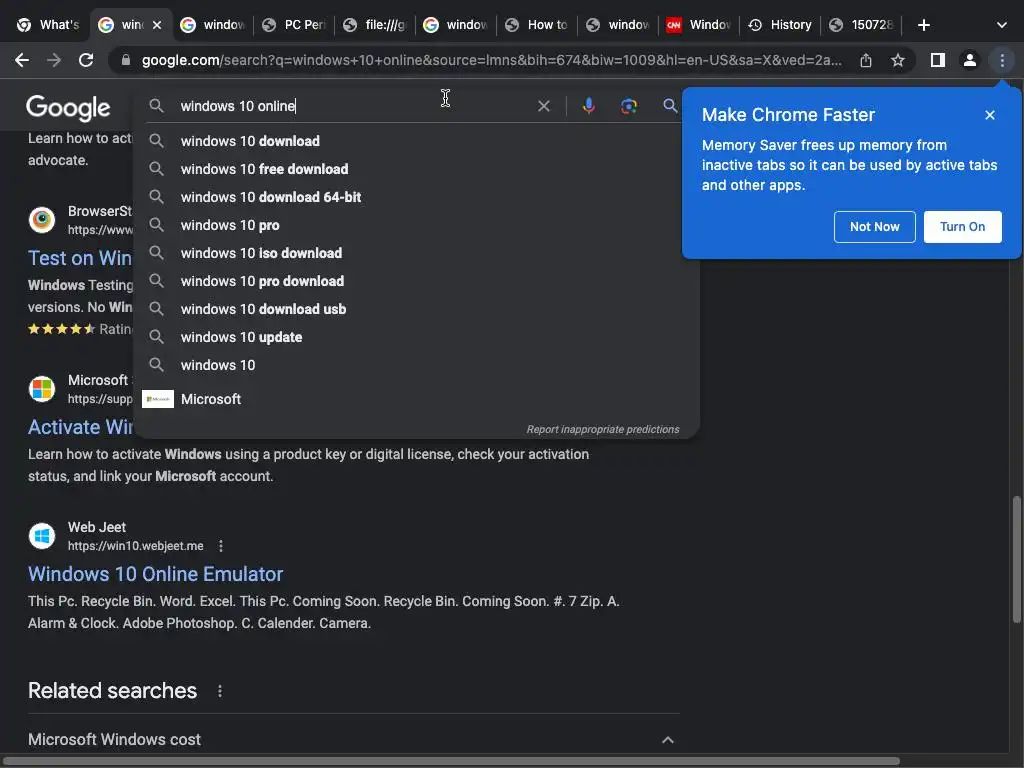Click the horizontal page scrollbar
The height and width of the screenshot is (768, 1024).
pyautogui.click(x=451, y=761)
